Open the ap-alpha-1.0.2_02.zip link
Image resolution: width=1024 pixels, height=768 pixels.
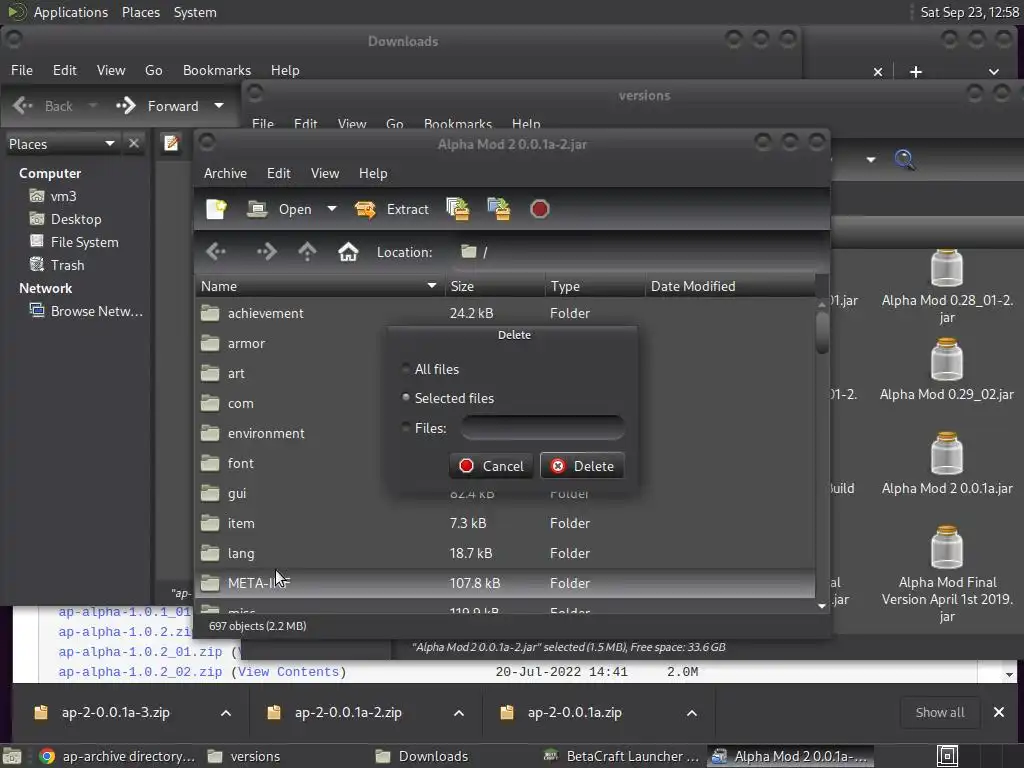pos(140,672)
